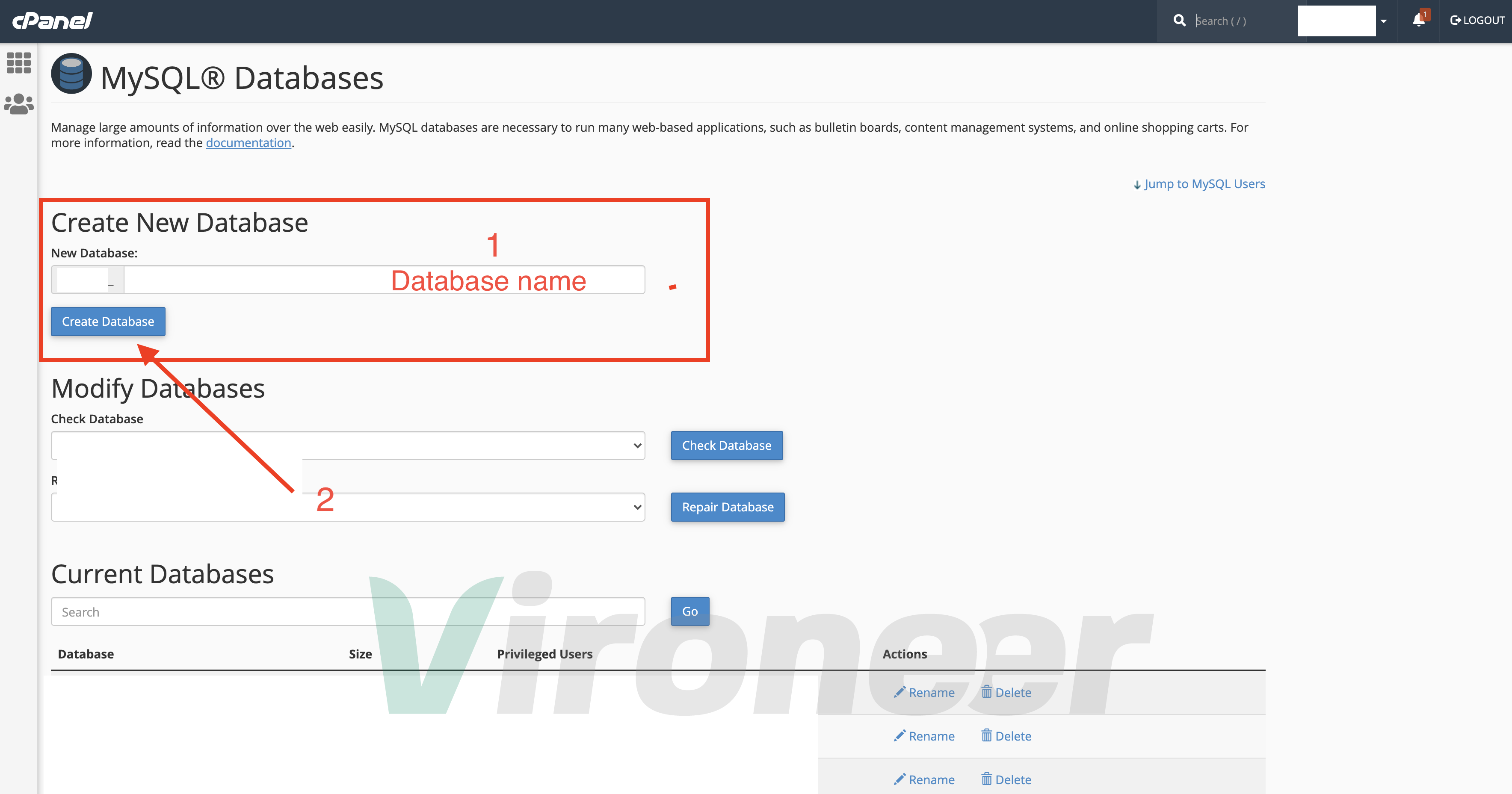Open the documentation link
The image size is (1512, 794).
click(248, 143)
